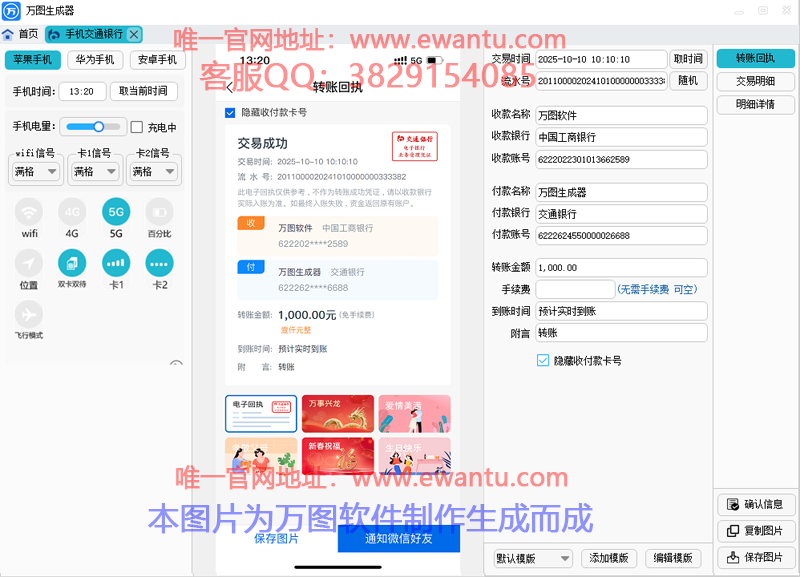
Task: Click the 编辑模版 button
Action: 673,558
